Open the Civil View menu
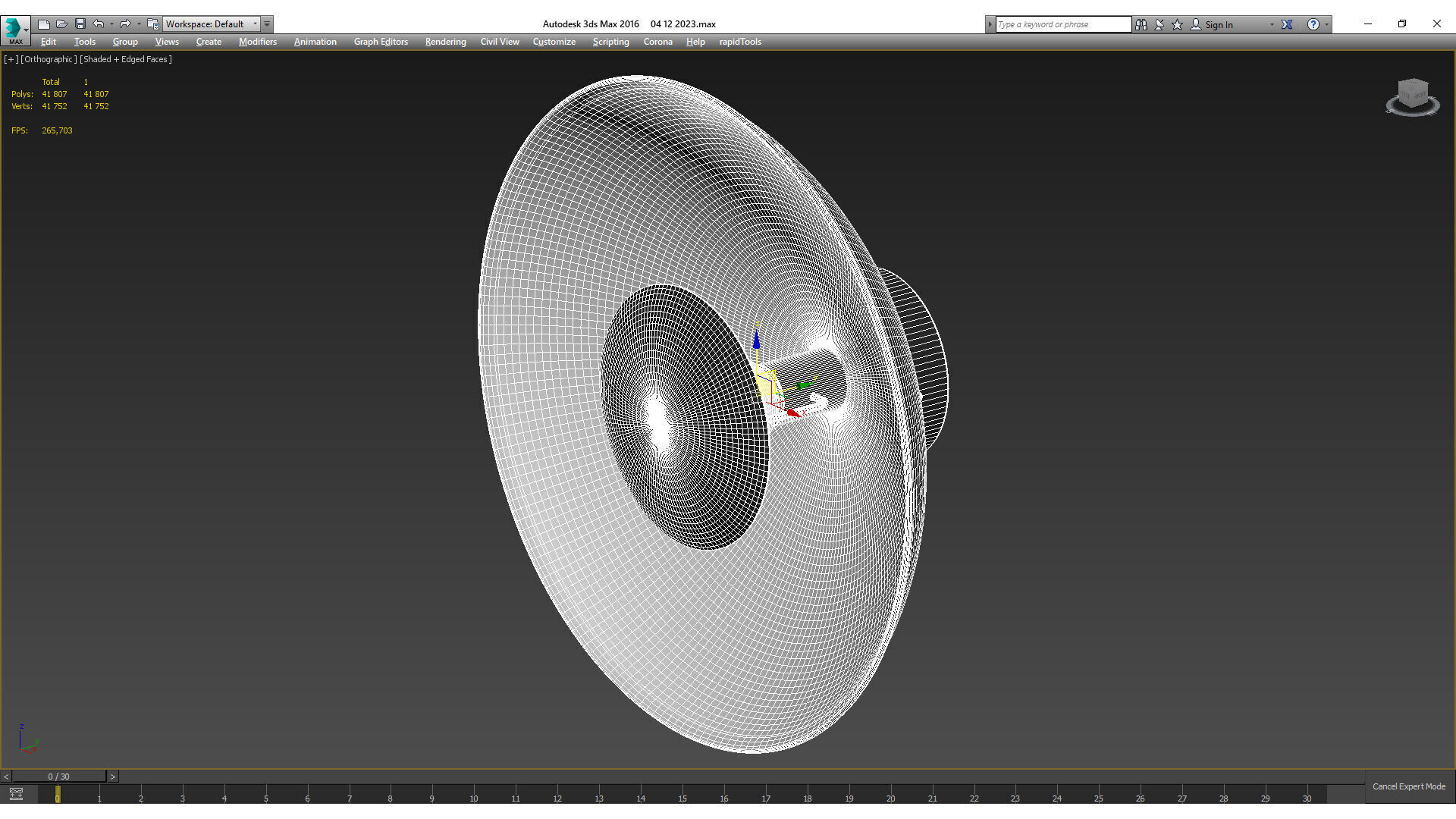The image size is (1456, 819). 500,42
